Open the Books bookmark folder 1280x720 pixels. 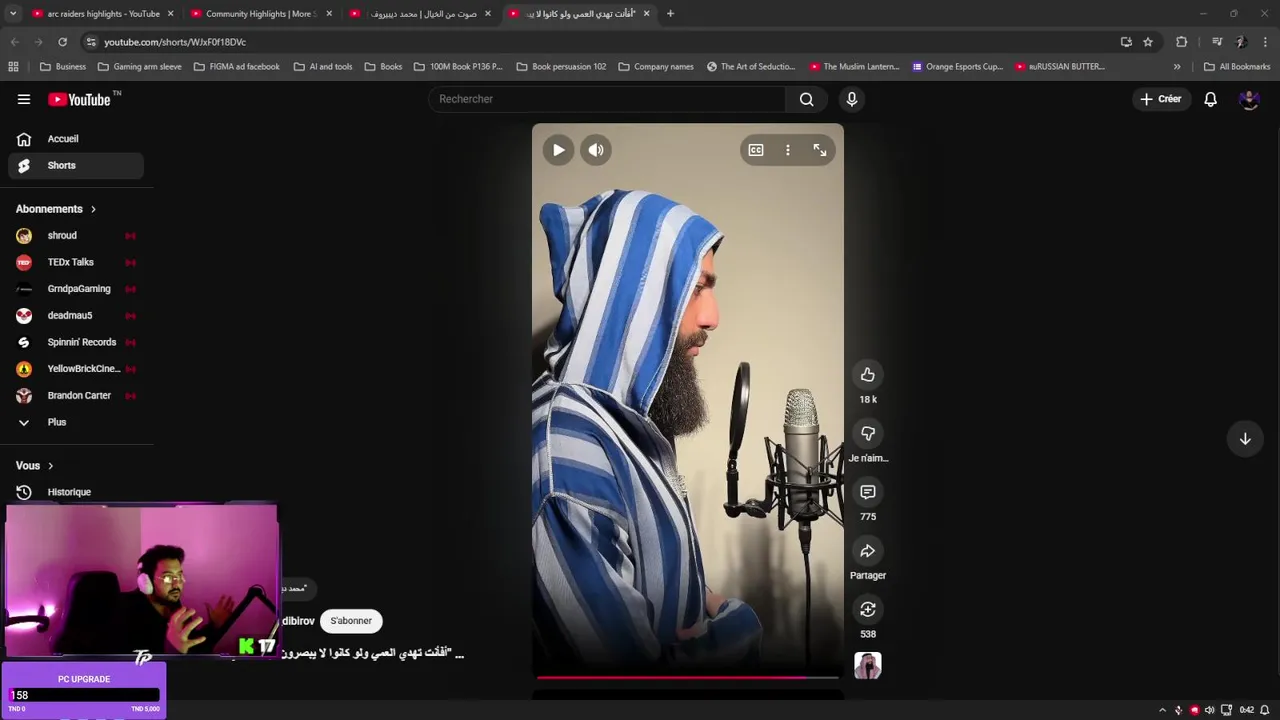pyautogui.click(x=383, y=67)
